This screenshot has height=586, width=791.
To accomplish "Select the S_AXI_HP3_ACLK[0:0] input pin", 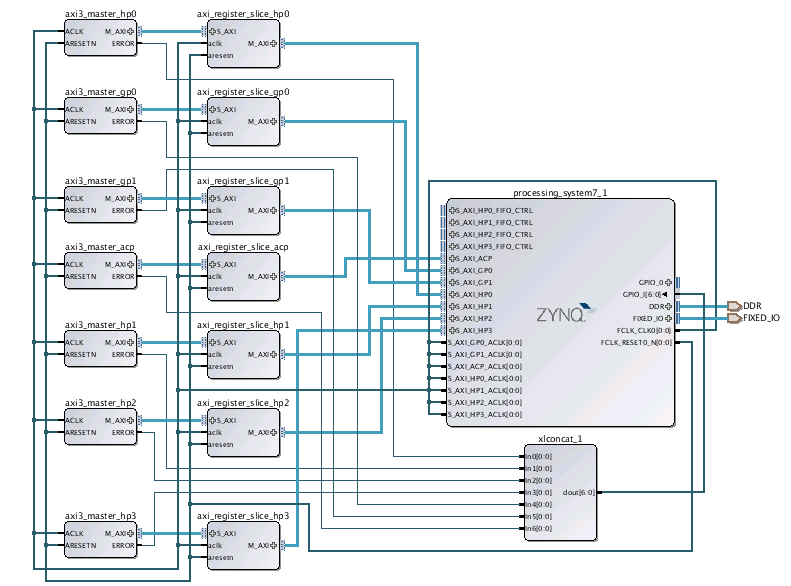I will (x=484, y=414).
